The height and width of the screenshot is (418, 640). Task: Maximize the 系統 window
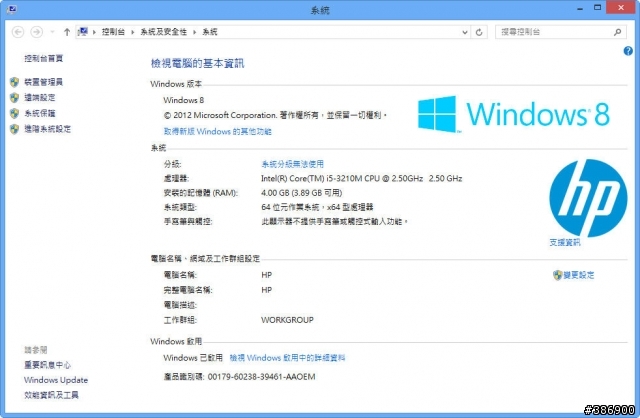[x=597, y=8]
